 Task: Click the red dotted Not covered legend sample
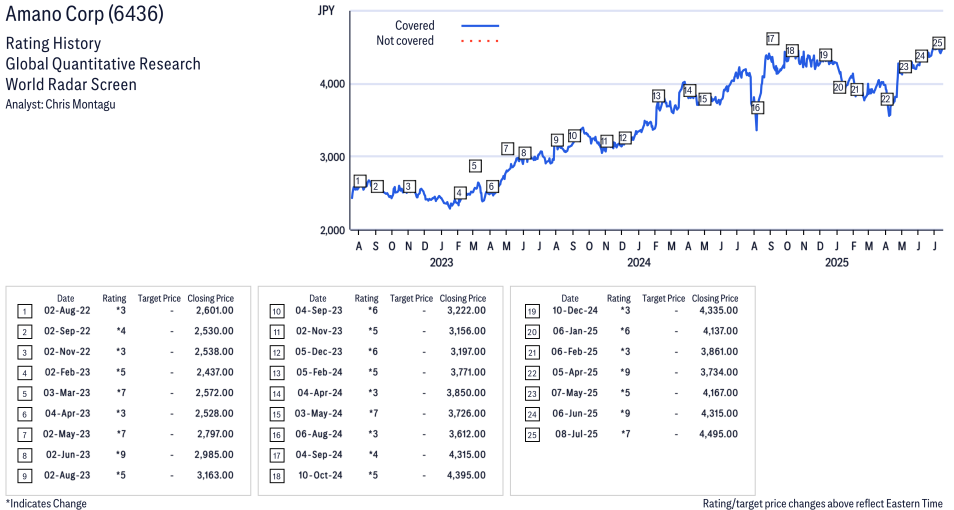pyautogui.click(x=480, y=41)
